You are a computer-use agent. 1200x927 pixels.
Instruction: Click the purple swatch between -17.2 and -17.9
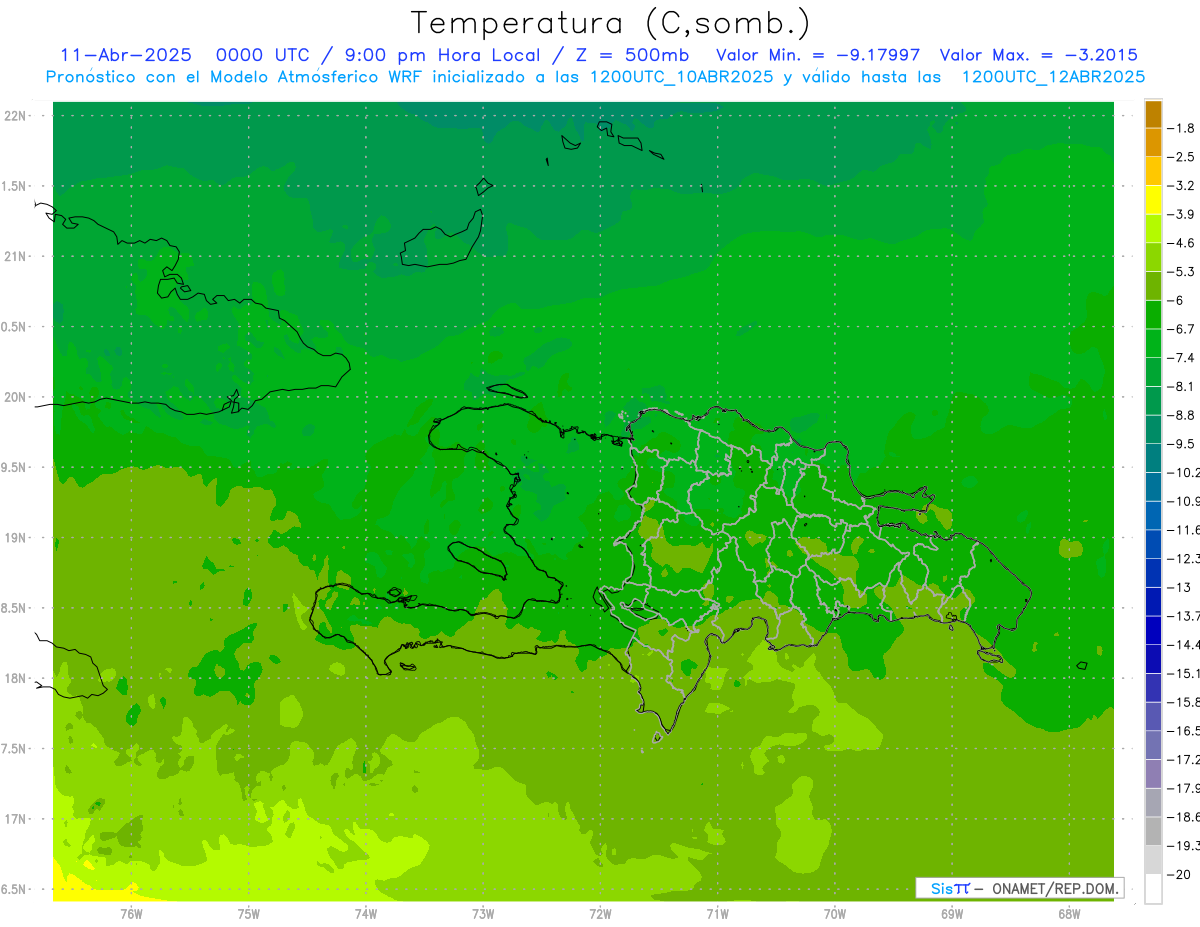pyautogui.click(x=1153, y=774)
